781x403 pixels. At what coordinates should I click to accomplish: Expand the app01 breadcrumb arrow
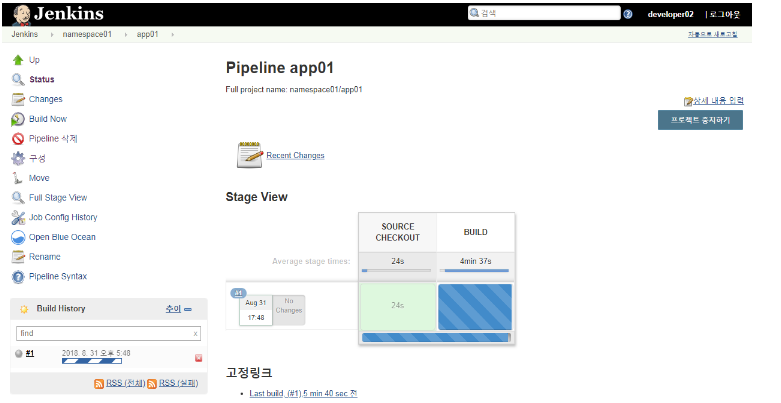[172, 34]
